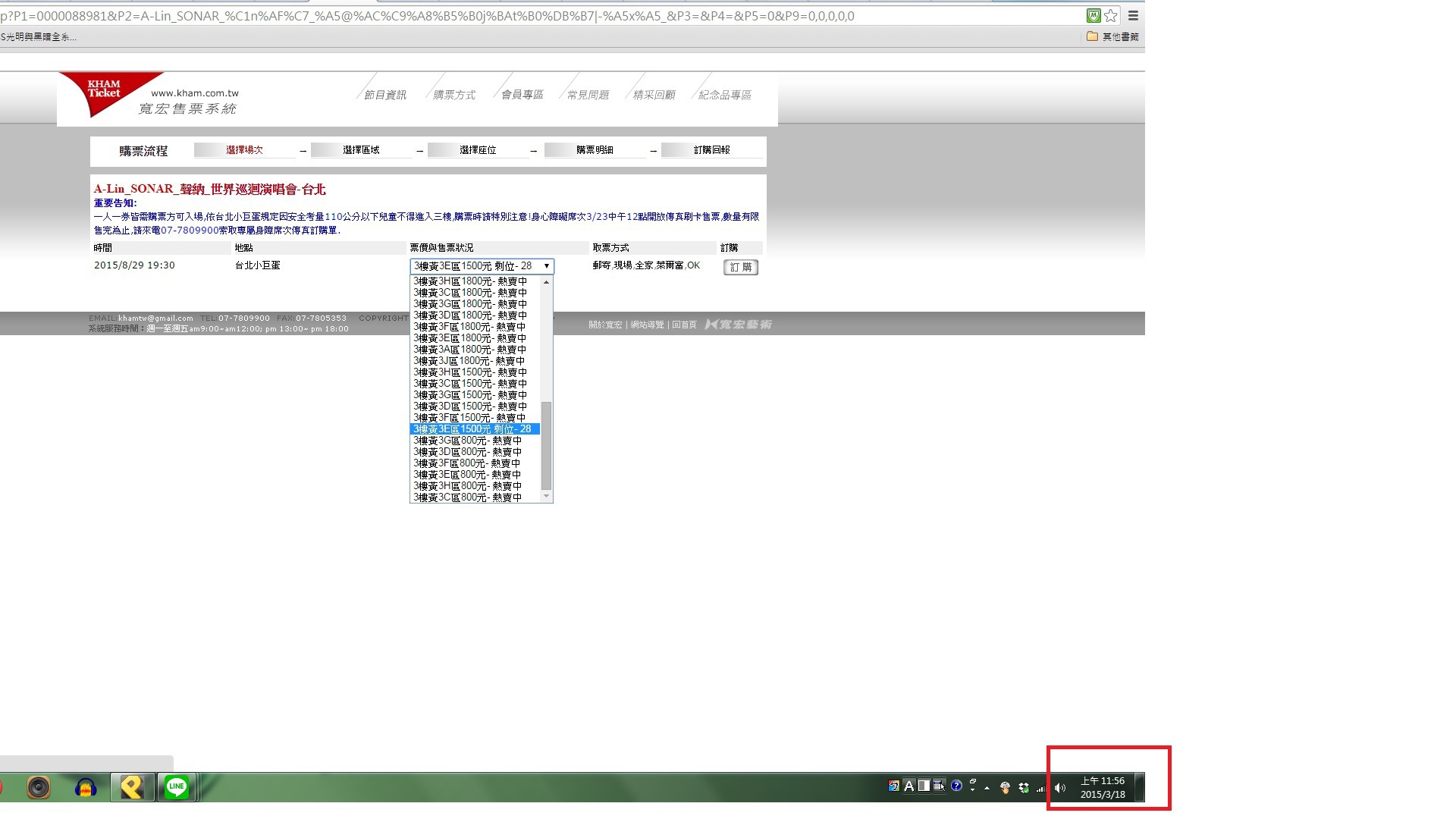Open the LINE app in the taskbar
Viewport: 1456px width, 819px height.
point(177,787)
